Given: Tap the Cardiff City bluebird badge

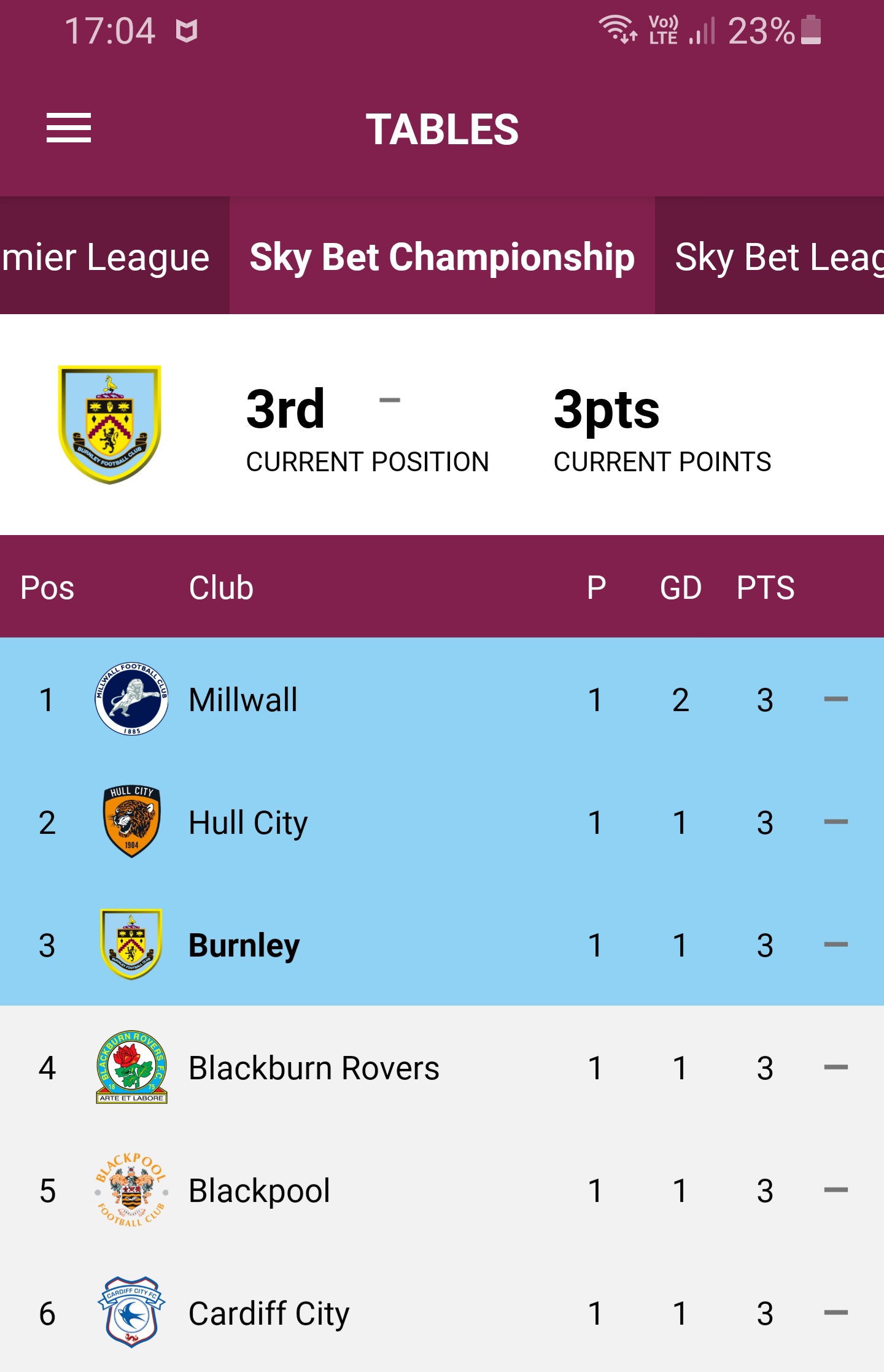Looking at the screenshot, I should 131,1312.
